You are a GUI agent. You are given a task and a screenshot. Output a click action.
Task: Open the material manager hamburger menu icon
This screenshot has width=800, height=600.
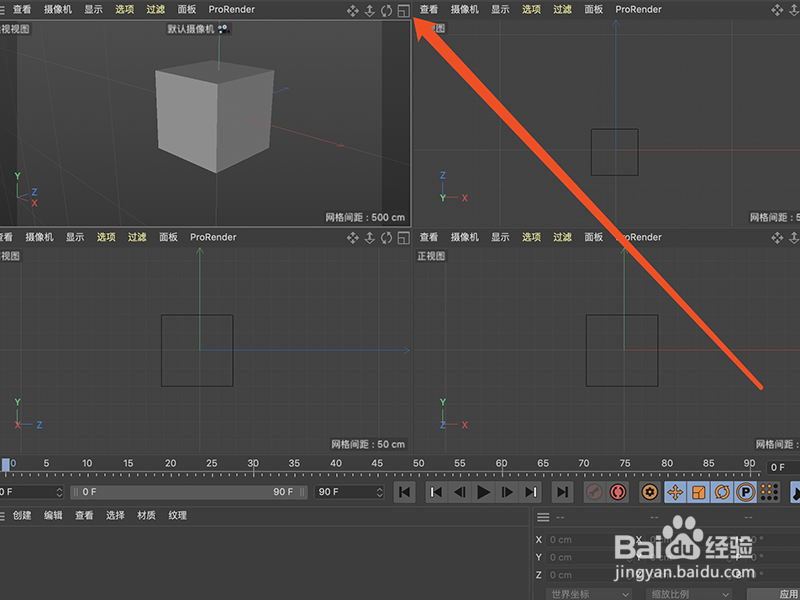2,516
